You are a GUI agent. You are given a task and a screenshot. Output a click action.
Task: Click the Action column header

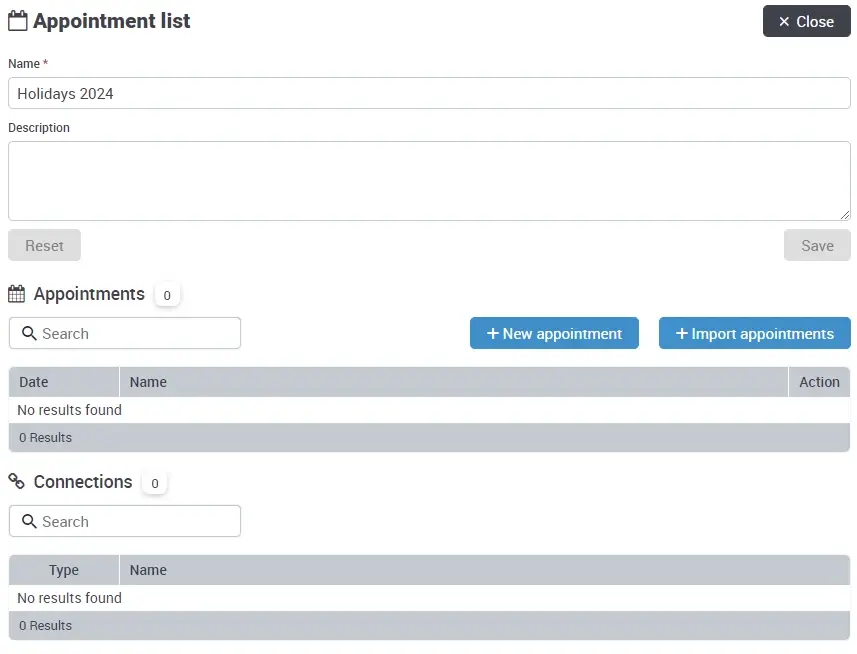(x=819, y=382)
